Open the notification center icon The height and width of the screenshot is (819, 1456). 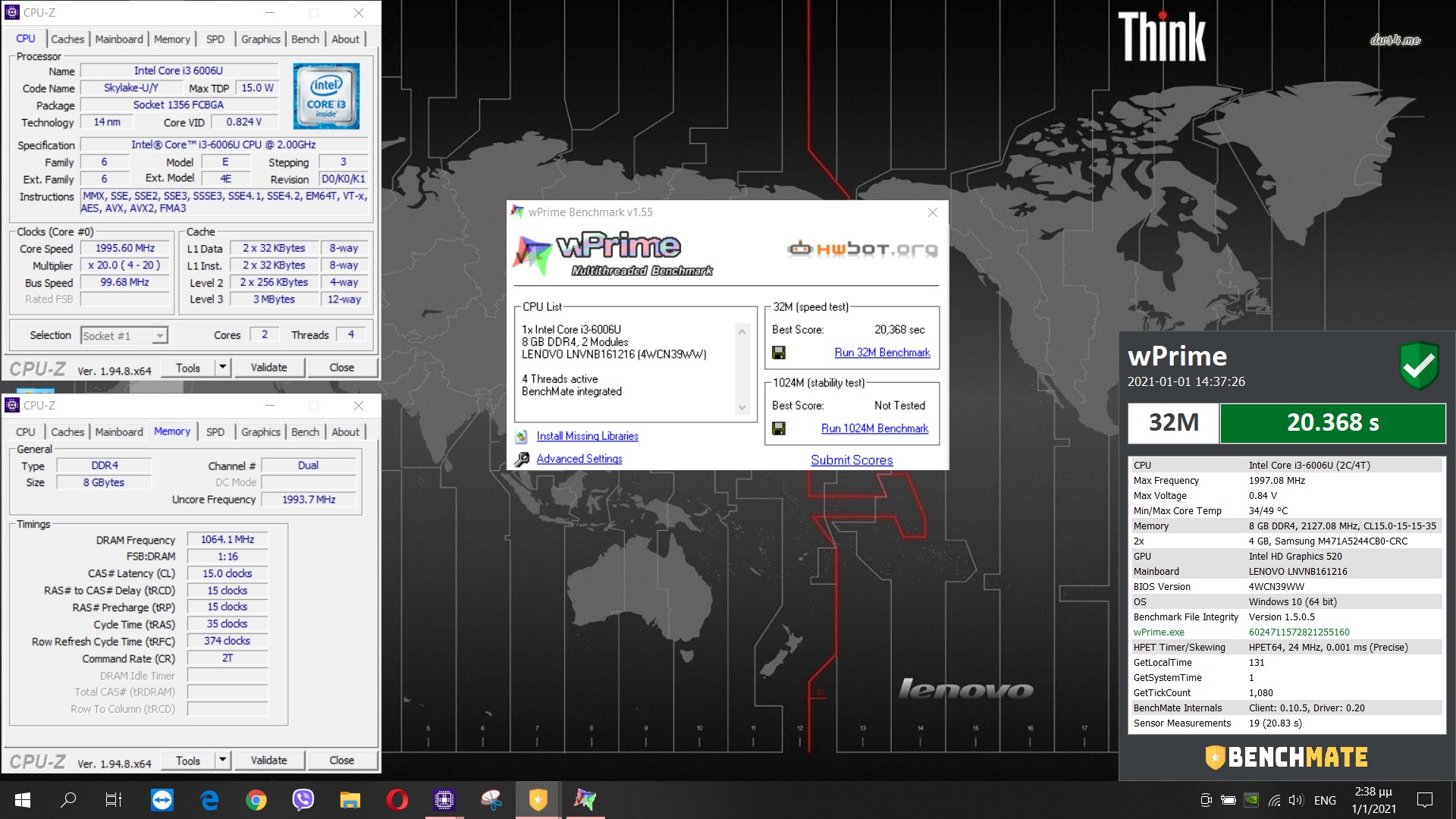[x=1425, y=800]
